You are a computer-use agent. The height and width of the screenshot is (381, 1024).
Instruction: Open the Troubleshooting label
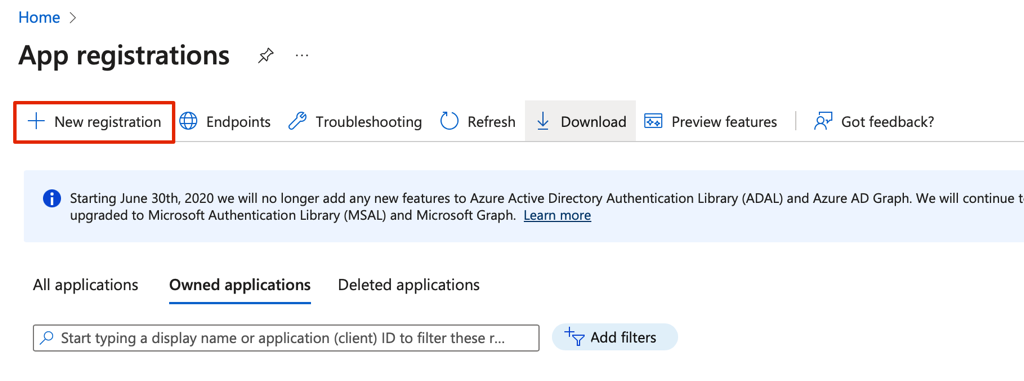369,122
